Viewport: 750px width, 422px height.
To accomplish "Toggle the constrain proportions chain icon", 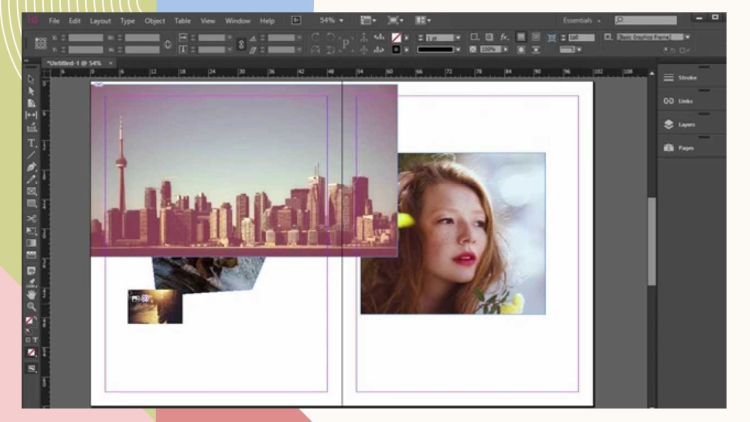I will click(x=239, y=43).
